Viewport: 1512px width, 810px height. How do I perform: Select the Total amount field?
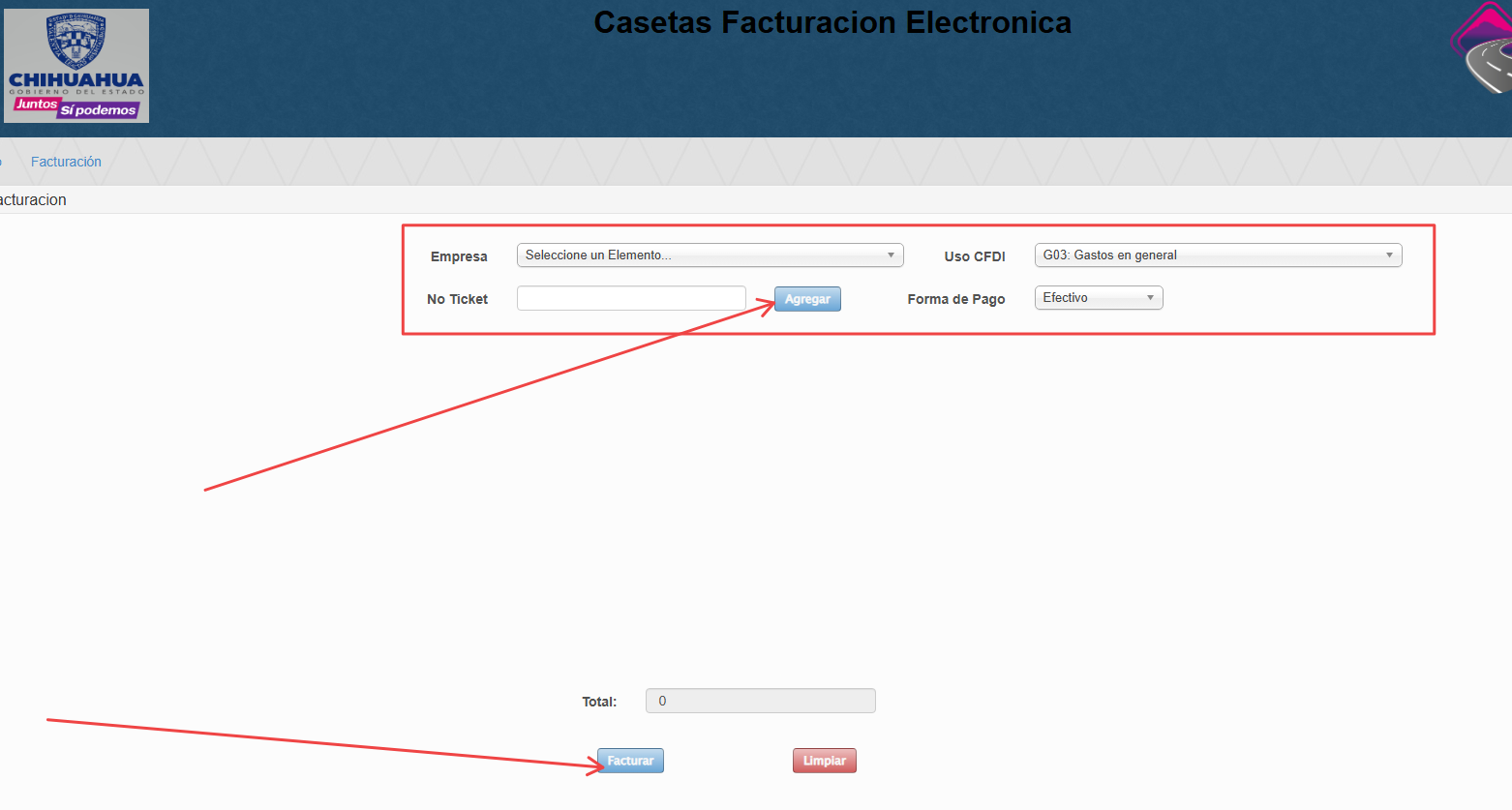760,701
